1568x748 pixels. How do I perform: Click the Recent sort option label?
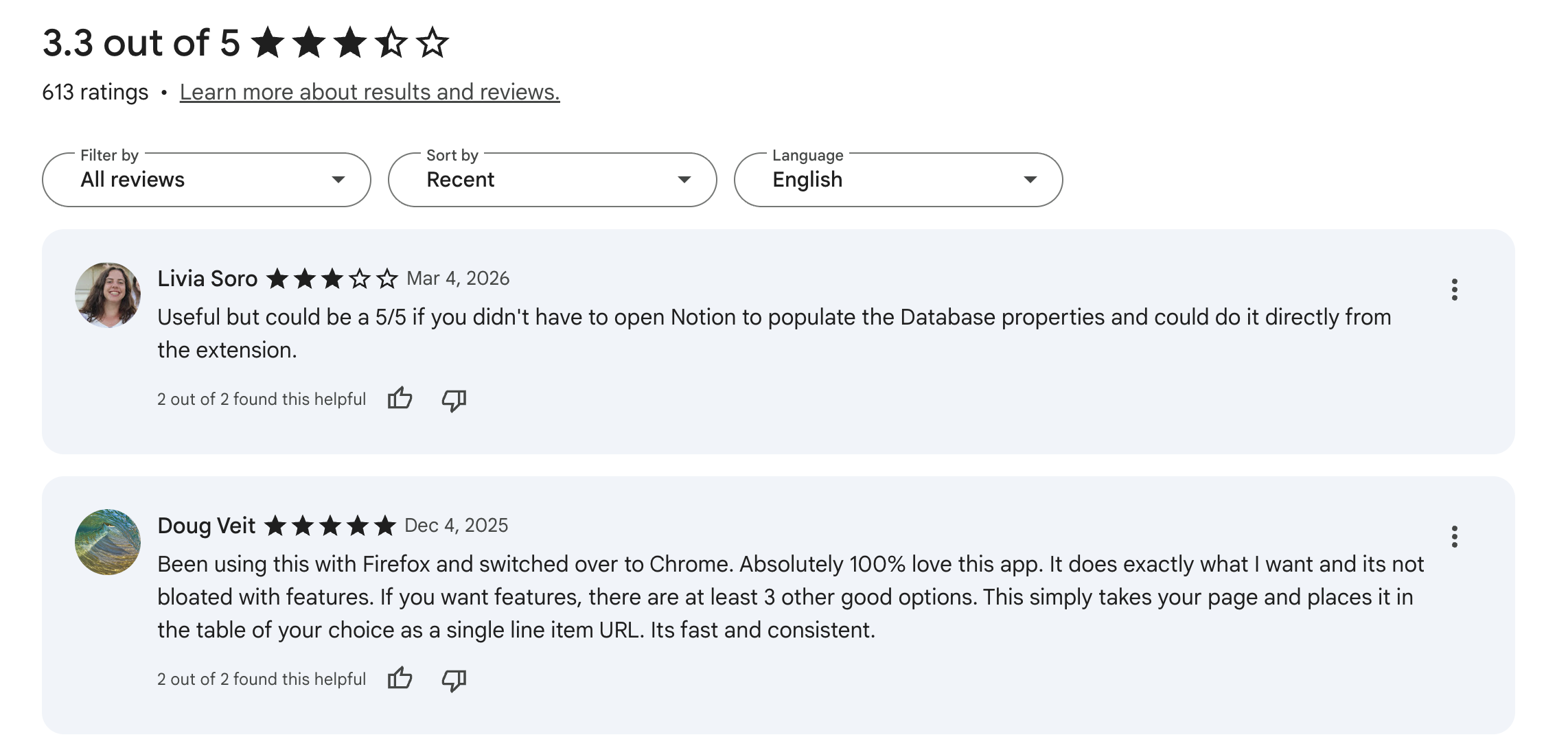pyautogui.click(x=461, y=180)
